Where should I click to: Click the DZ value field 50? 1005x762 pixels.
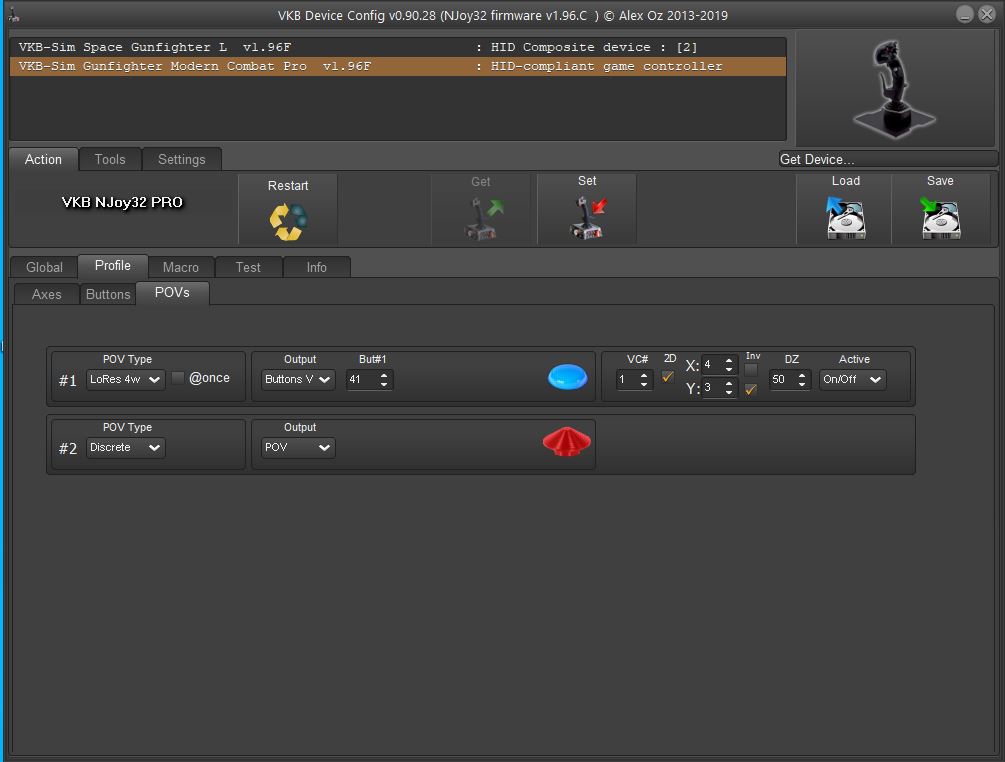pos(783,379)
